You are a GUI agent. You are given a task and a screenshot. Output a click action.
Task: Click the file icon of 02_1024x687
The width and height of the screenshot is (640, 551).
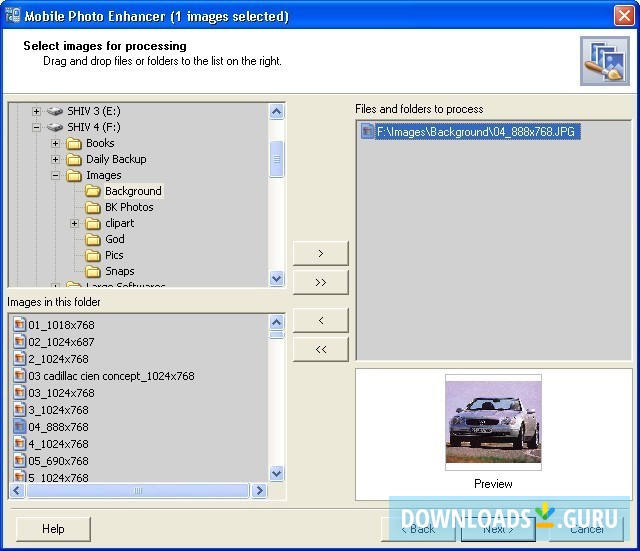coord(19,342)
